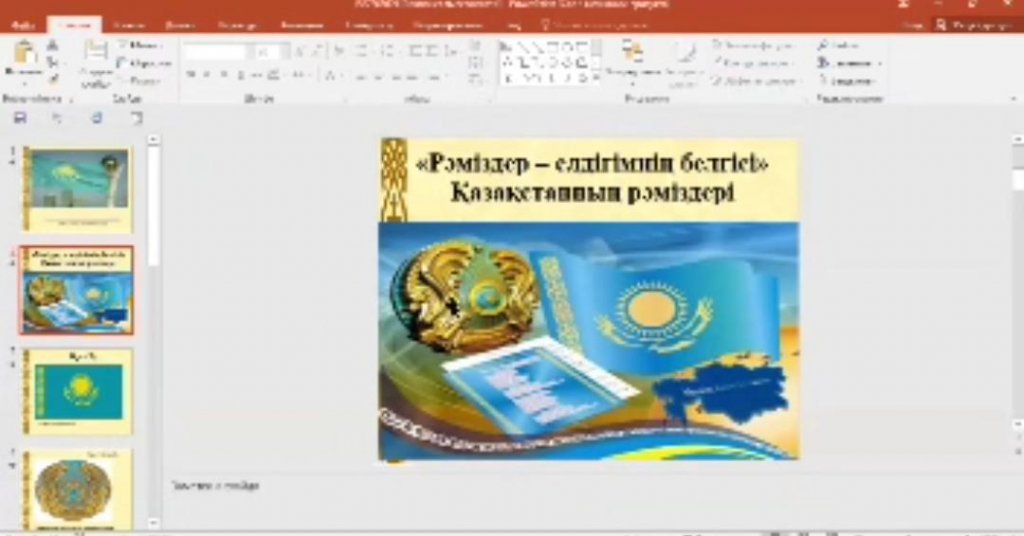
Task: Undo the last action in quick access toolbar
Action: tap(57, 118)
